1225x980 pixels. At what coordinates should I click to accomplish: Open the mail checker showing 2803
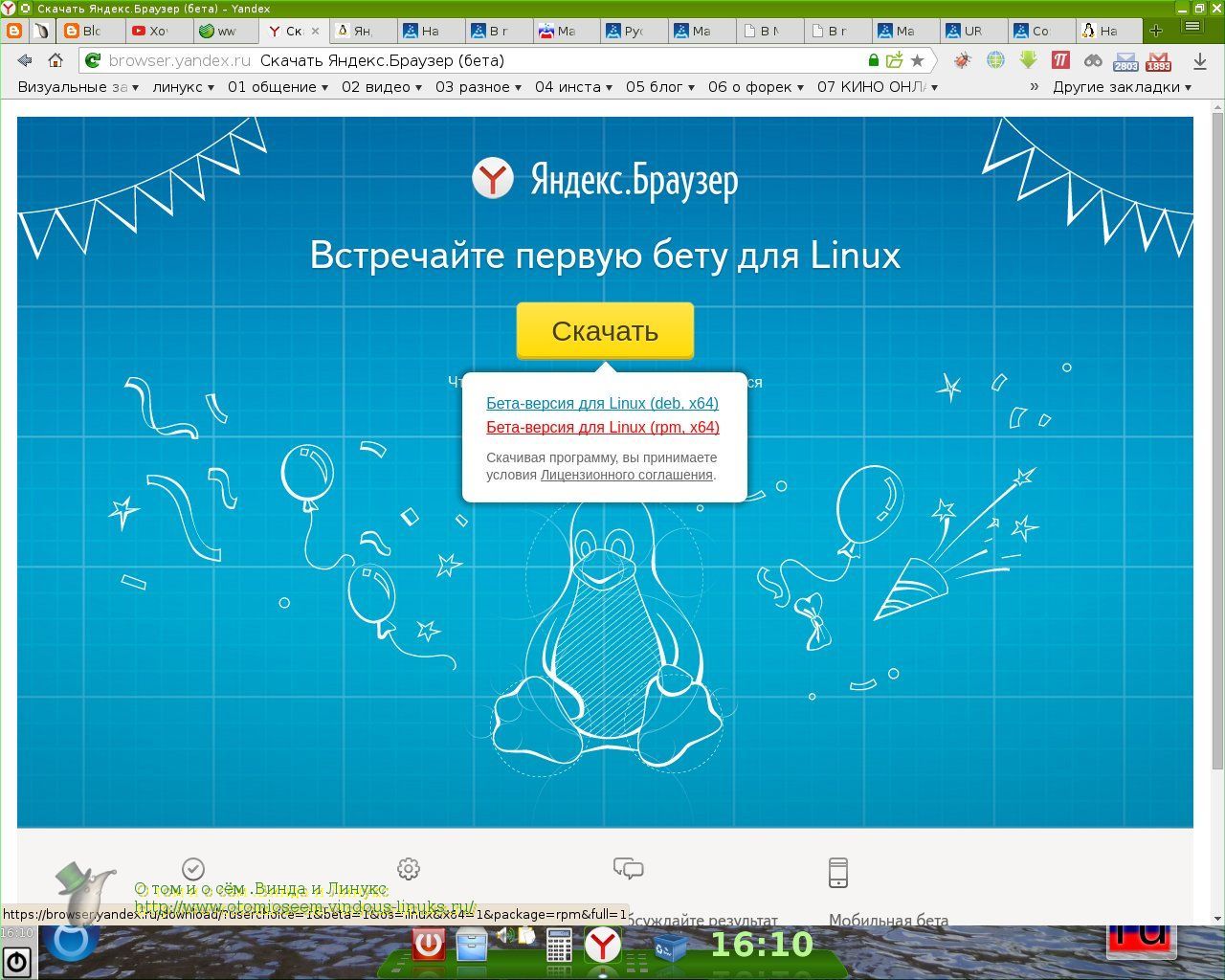coord(1125,61)
